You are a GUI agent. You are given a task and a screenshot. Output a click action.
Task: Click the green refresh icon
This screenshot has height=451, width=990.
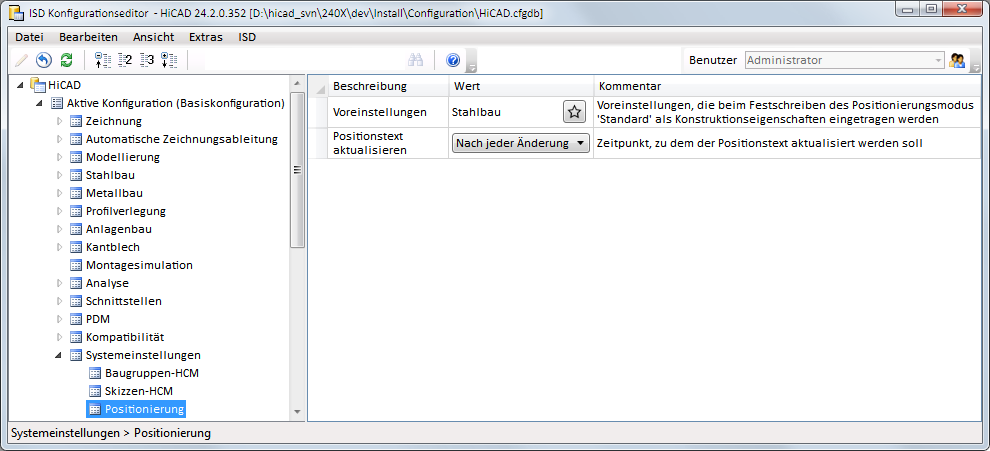(66, 60)
